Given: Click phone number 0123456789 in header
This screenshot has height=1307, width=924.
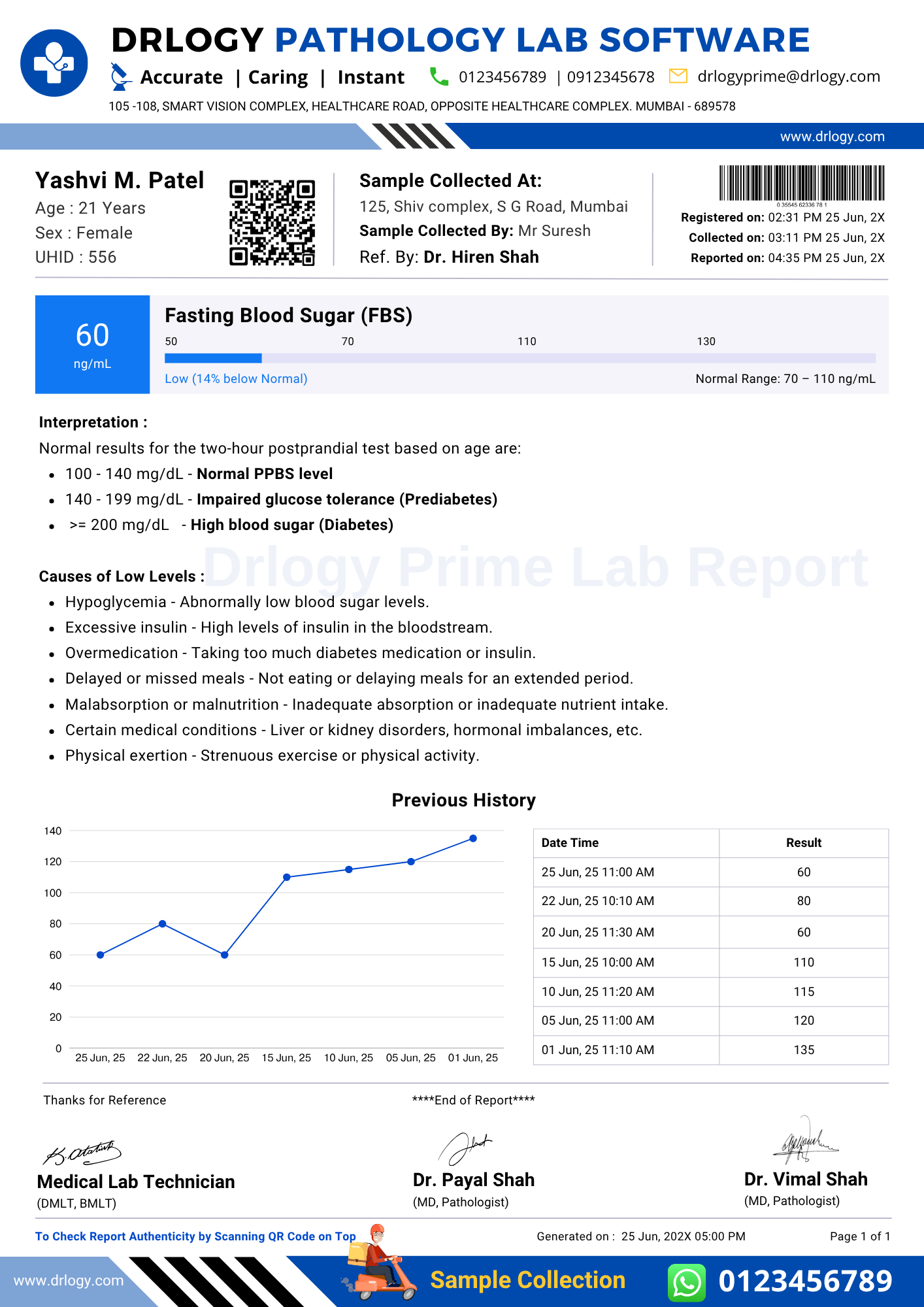Looking at the screenshot, I should 502,77.
